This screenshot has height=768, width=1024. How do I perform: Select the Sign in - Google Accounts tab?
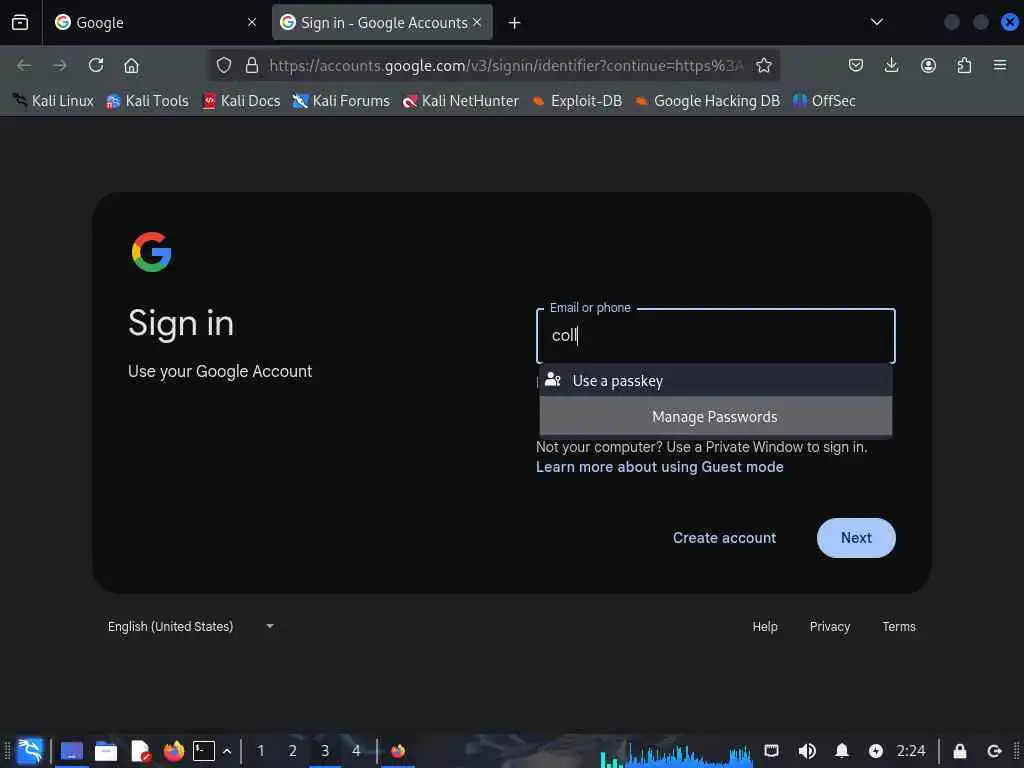click(382, 22)
